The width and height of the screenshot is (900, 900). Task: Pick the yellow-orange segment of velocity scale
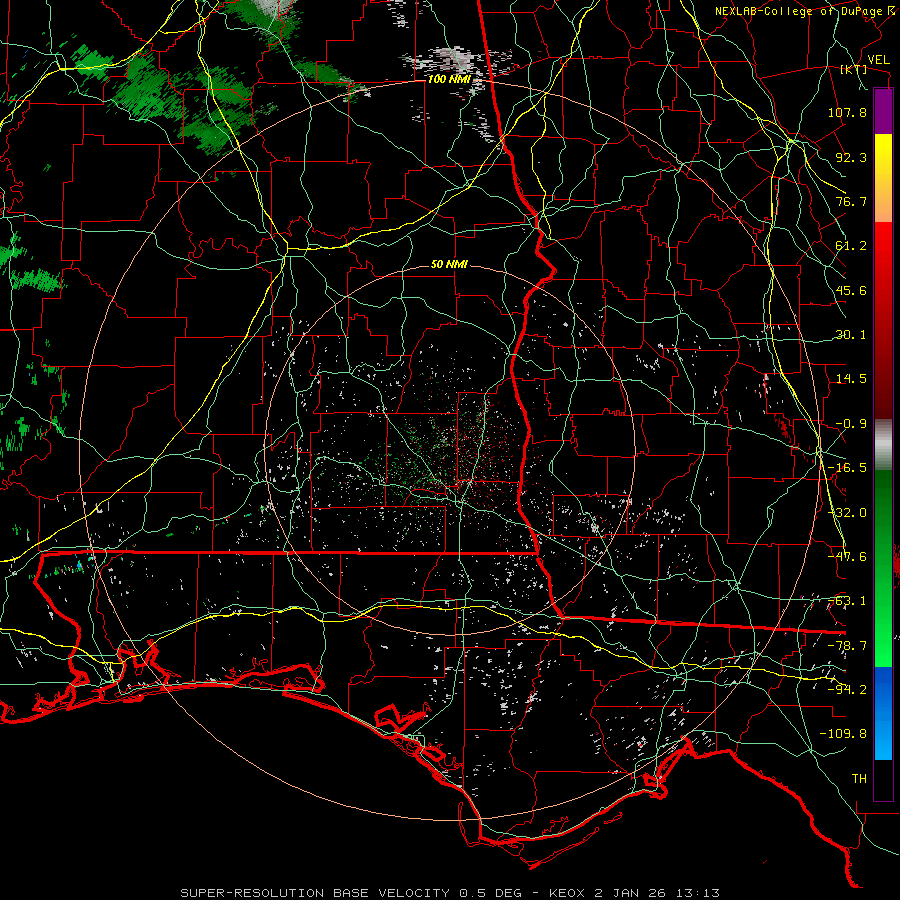click(883, 178)
